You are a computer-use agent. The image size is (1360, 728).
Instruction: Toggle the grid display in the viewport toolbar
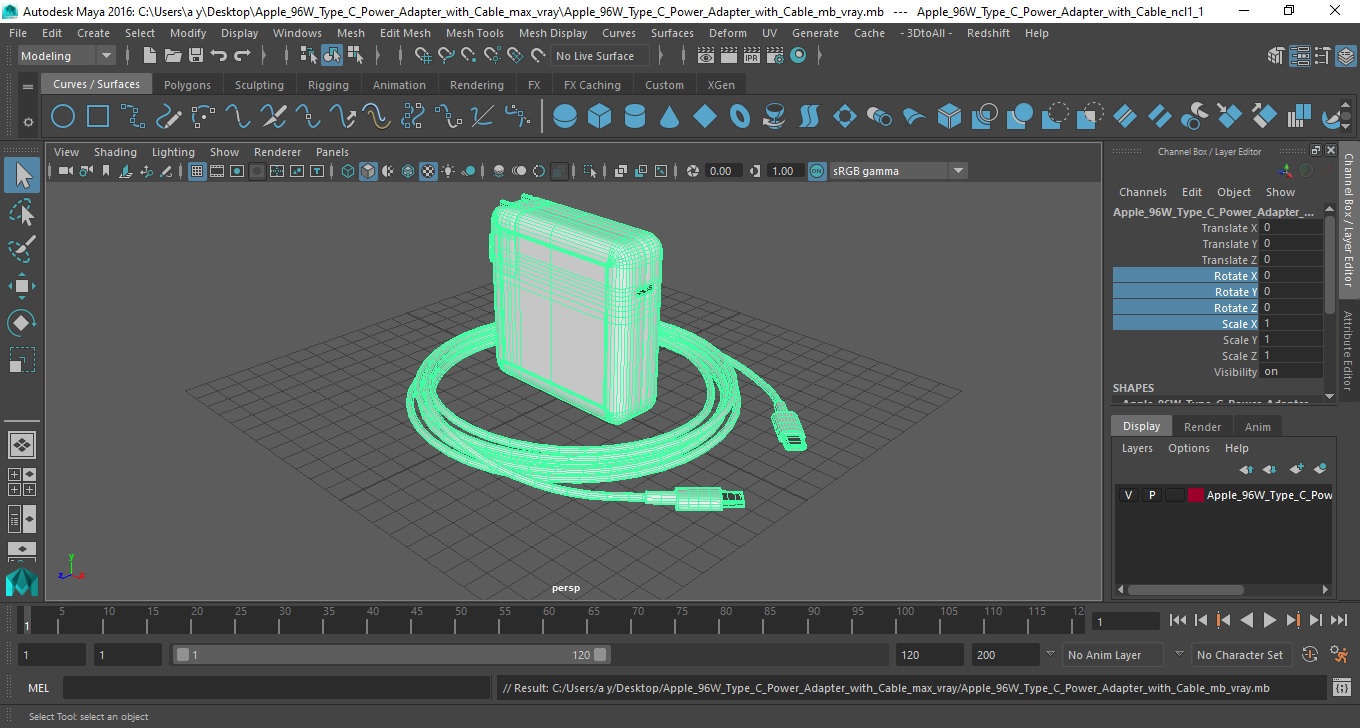coord(197,171)
